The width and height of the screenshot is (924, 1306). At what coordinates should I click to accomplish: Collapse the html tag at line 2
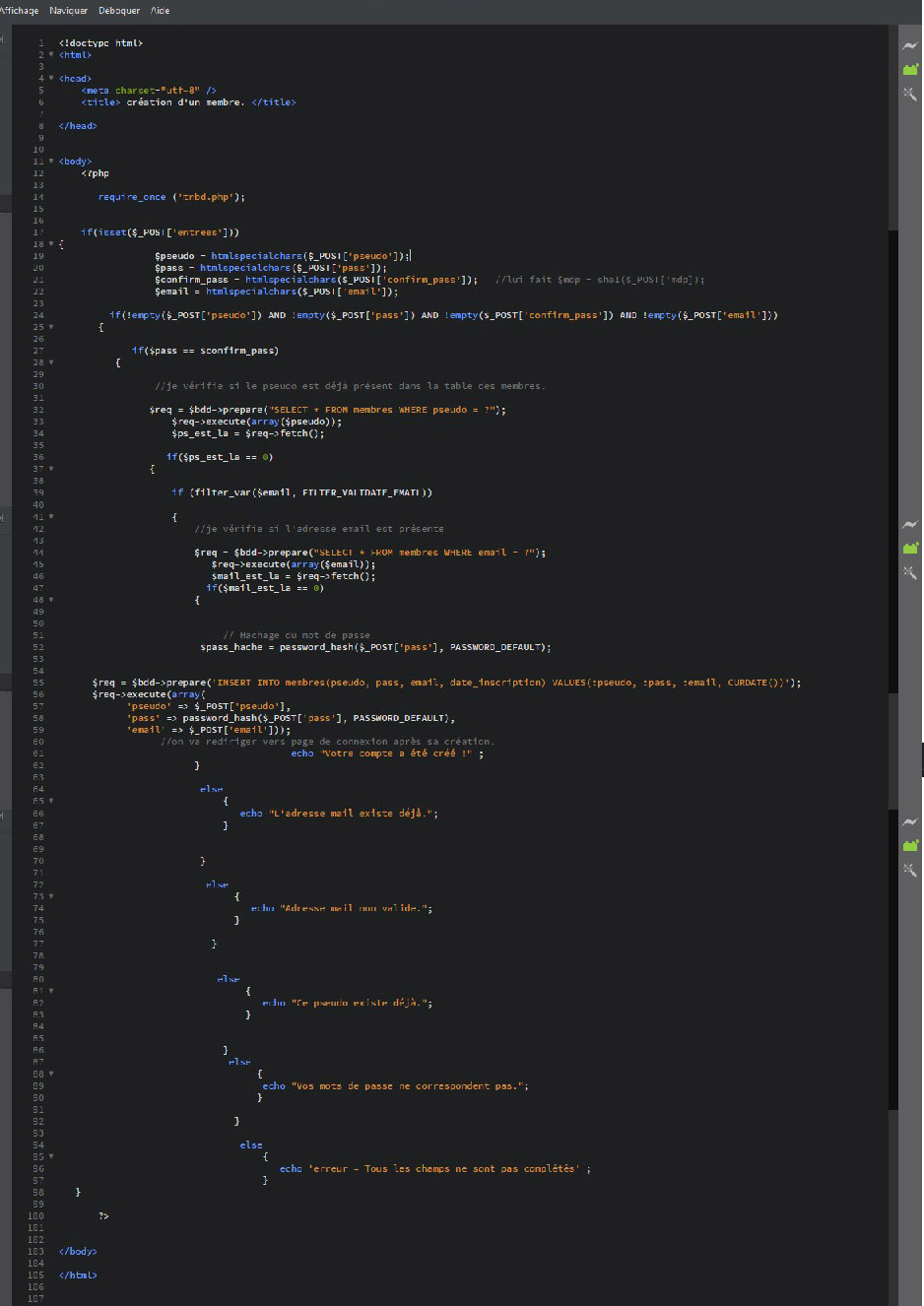[51, 55]
